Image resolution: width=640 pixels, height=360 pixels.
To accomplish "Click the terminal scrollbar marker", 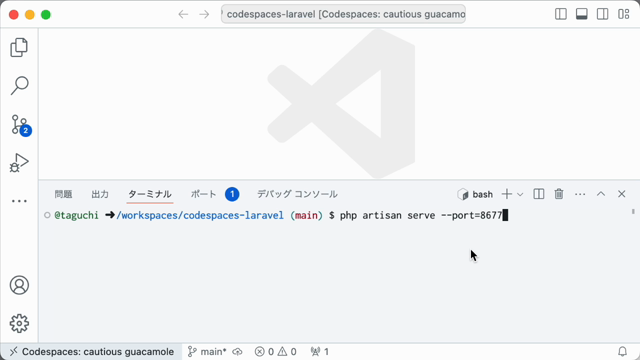I will coord(633,211).
